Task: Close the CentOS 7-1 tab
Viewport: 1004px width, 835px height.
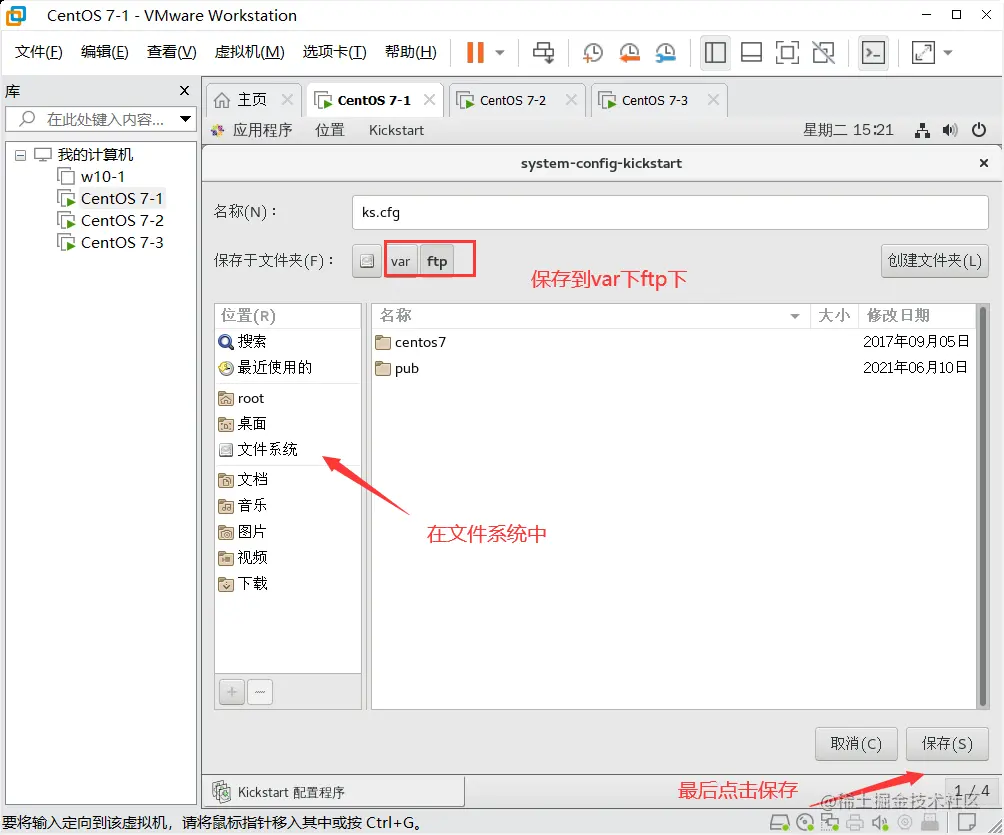Action: [430, 100]
